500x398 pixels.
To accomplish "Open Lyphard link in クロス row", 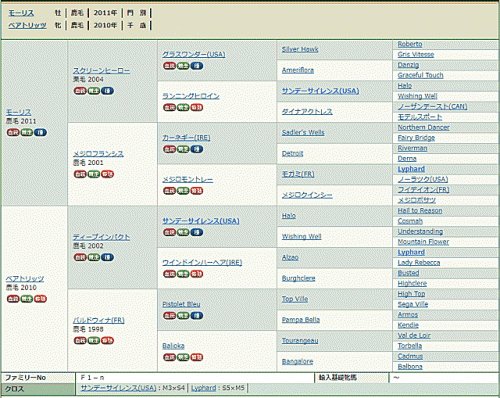I will coord(203,388).
